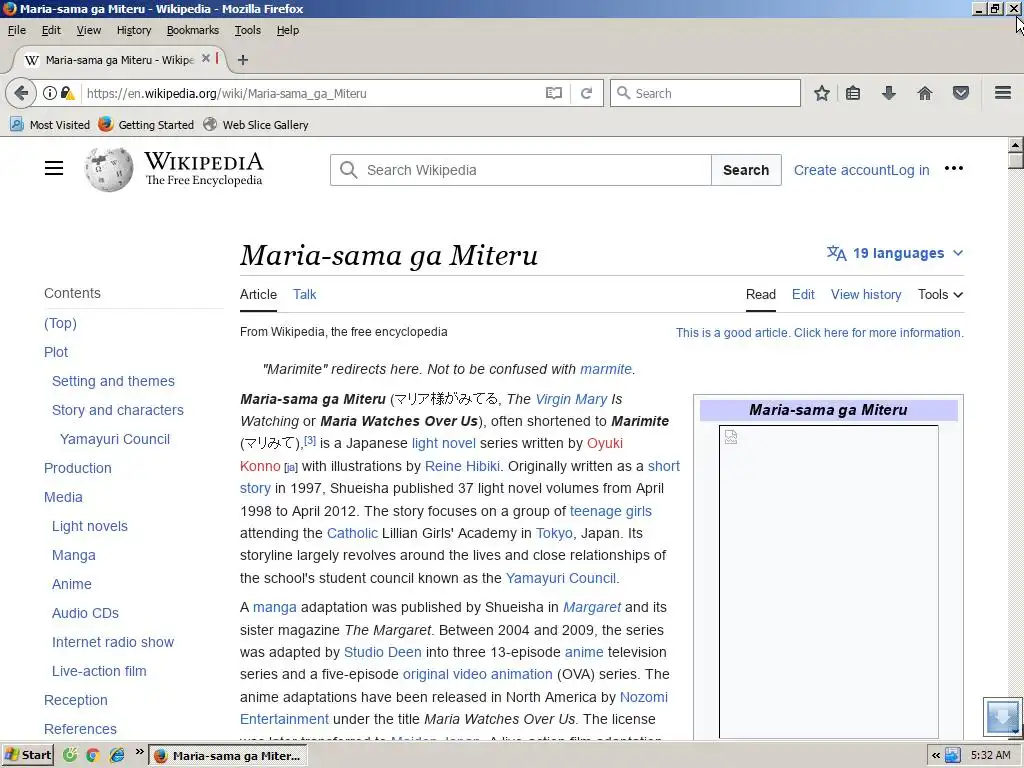Click the insecure connection padlock warning icon

[x=67, y=93]
